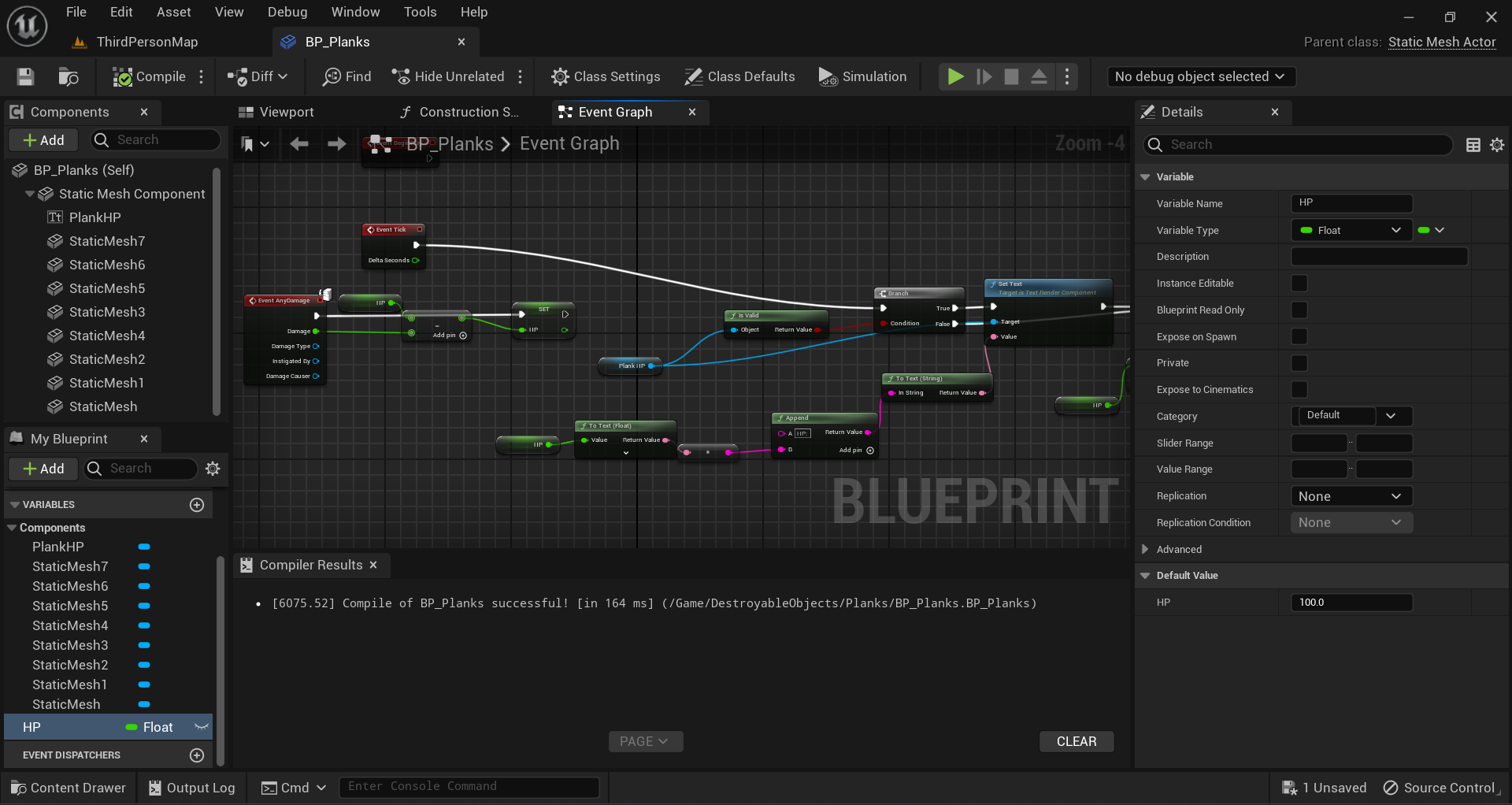Switch to the Viewport tab
This screenshot has height=805, width=1512.
(286, 112)
